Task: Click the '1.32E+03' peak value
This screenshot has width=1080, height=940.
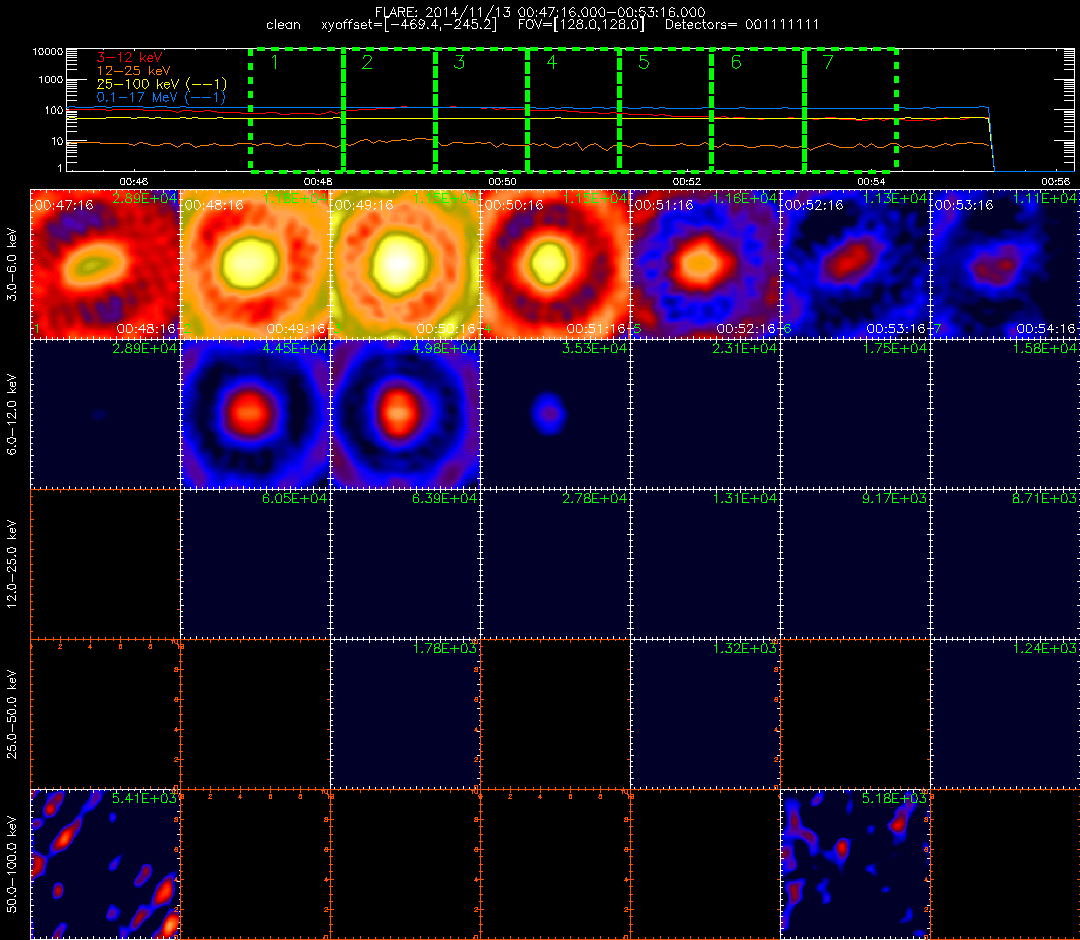Action: point(745,648)
